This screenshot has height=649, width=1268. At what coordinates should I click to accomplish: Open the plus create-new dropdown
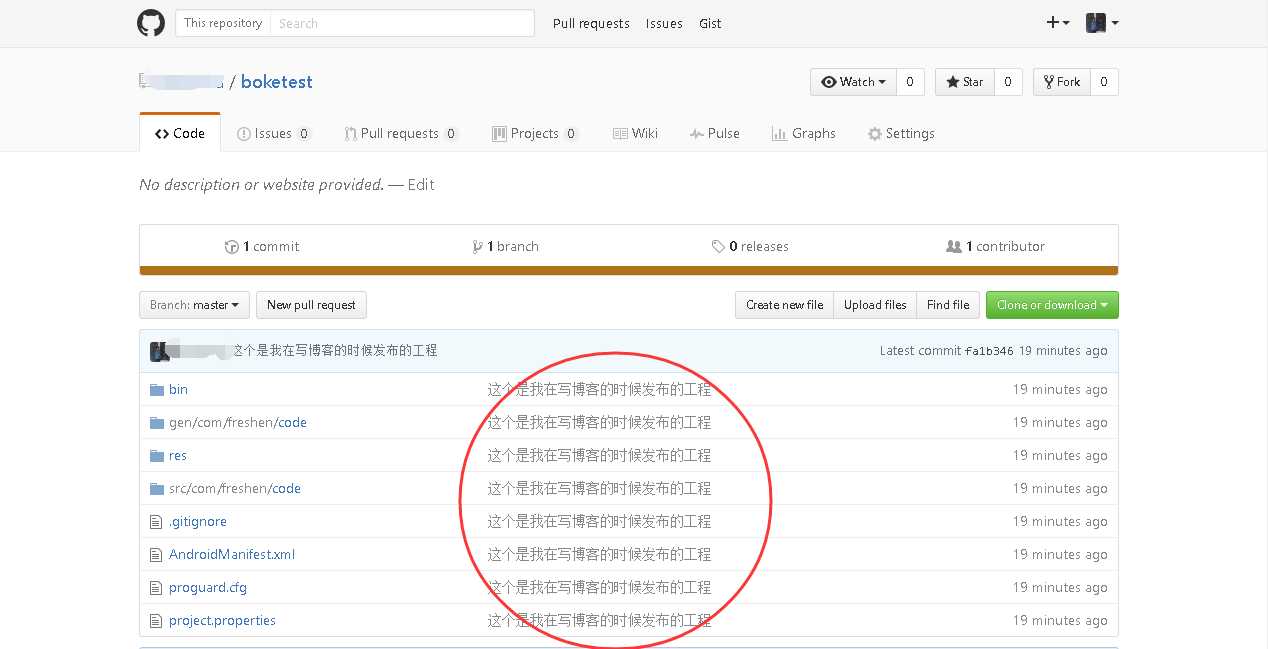pos(1058,23)
